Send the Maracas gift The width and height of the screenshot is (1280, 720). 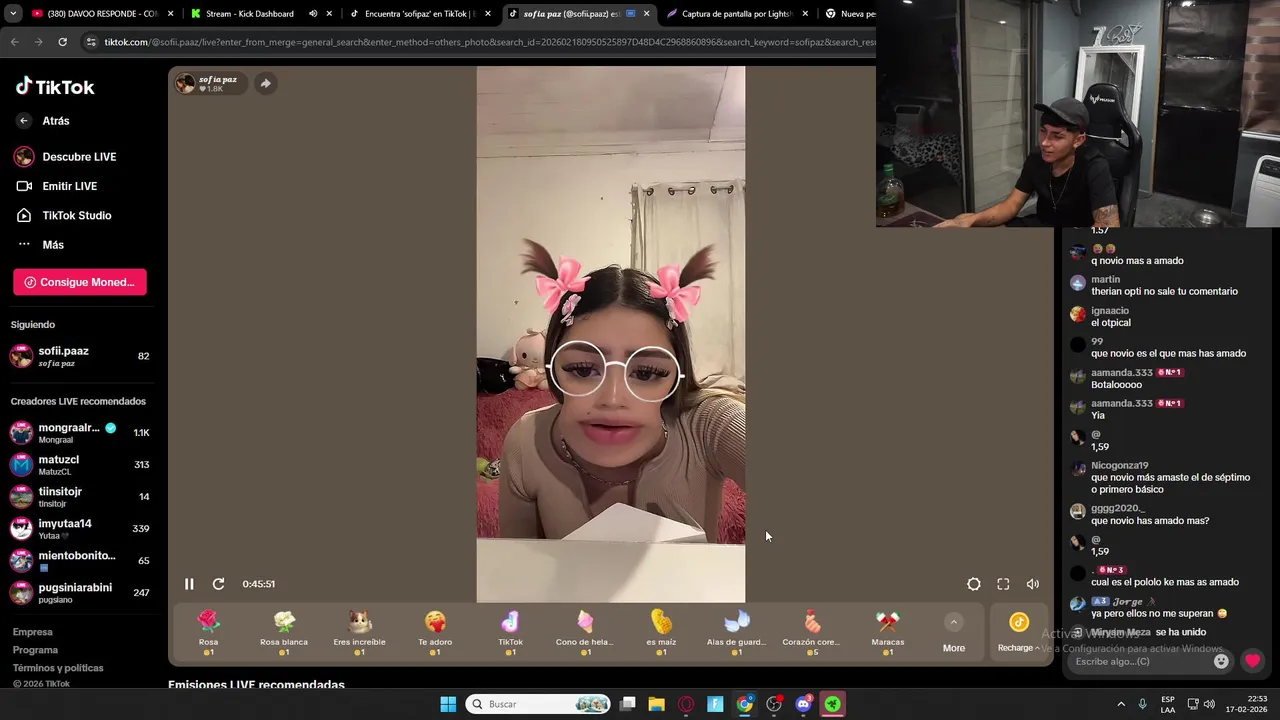coord(887,632)
